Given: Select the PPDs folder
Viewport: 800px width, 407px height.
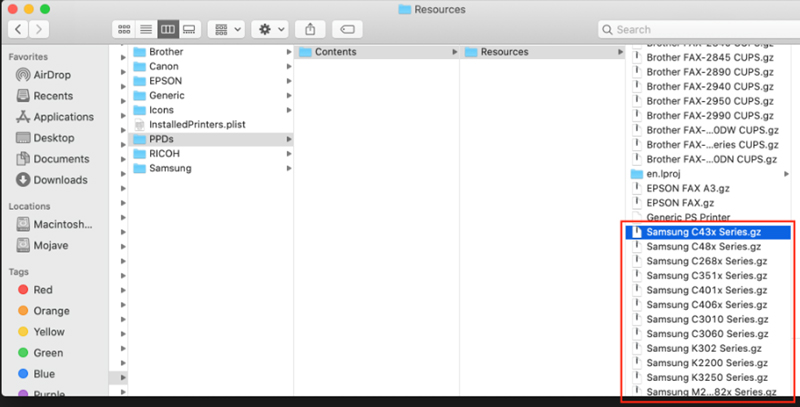Looking at the screenshot, I should (211, 139).
